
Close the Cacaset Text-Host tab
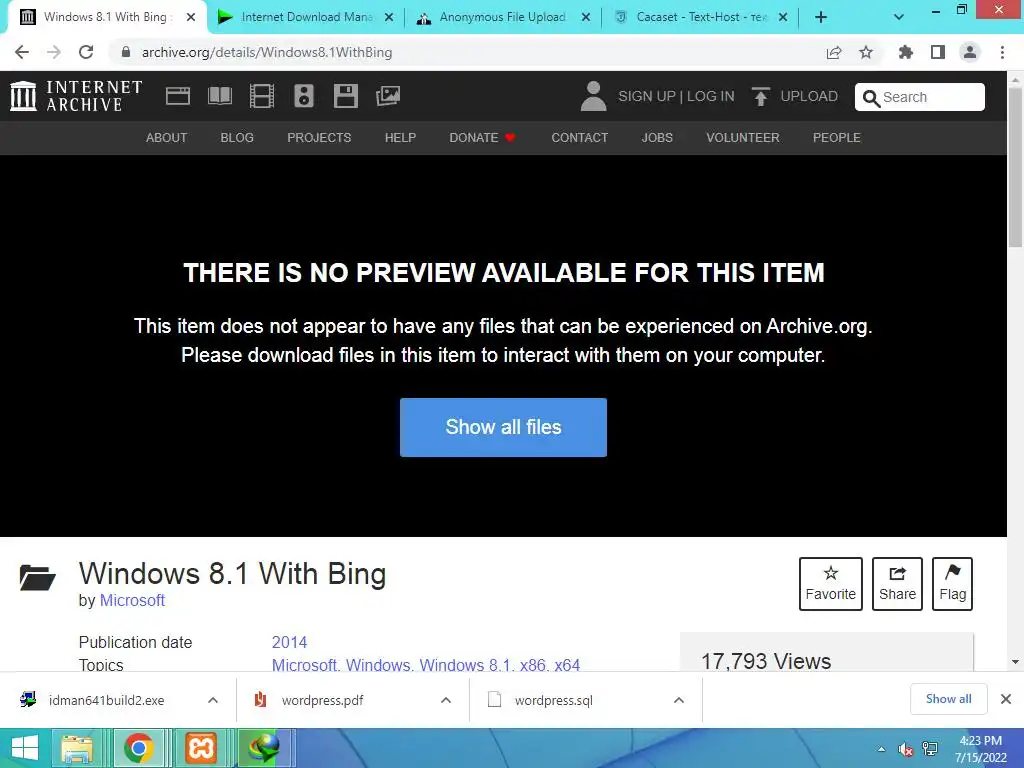pyautogui.click(x=783, y=18)
